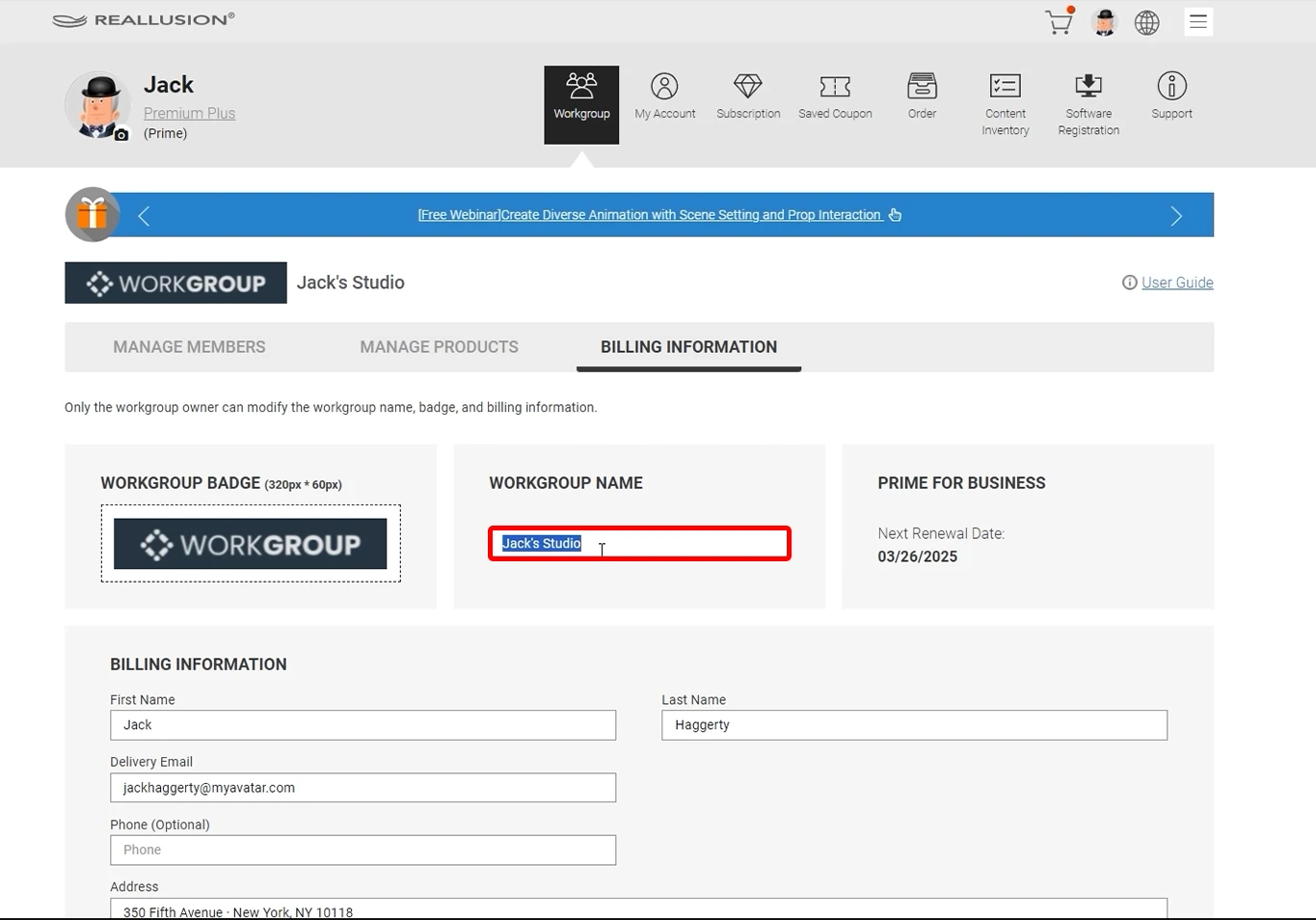Click the Premium Plus membership link
Viewport: 1316px width, 920px height.
point(189,113)
